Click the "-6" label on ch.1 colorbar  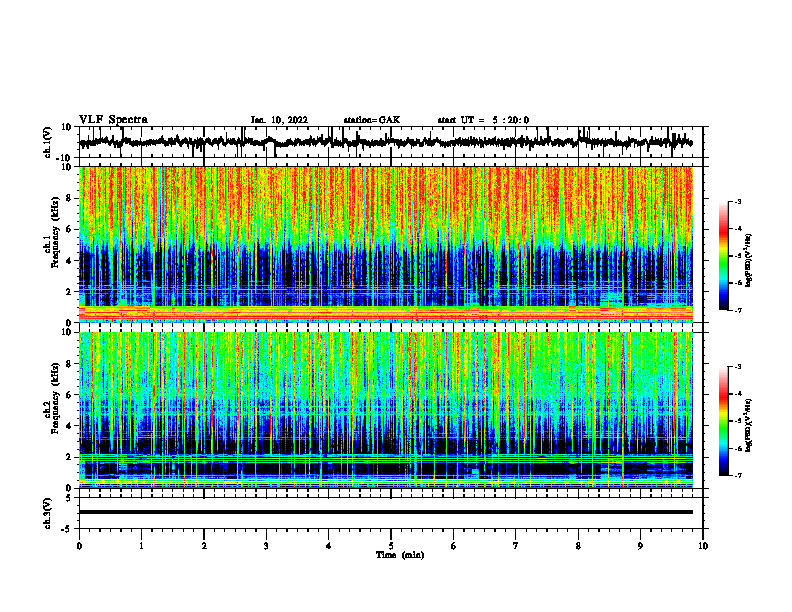point(737,283)
